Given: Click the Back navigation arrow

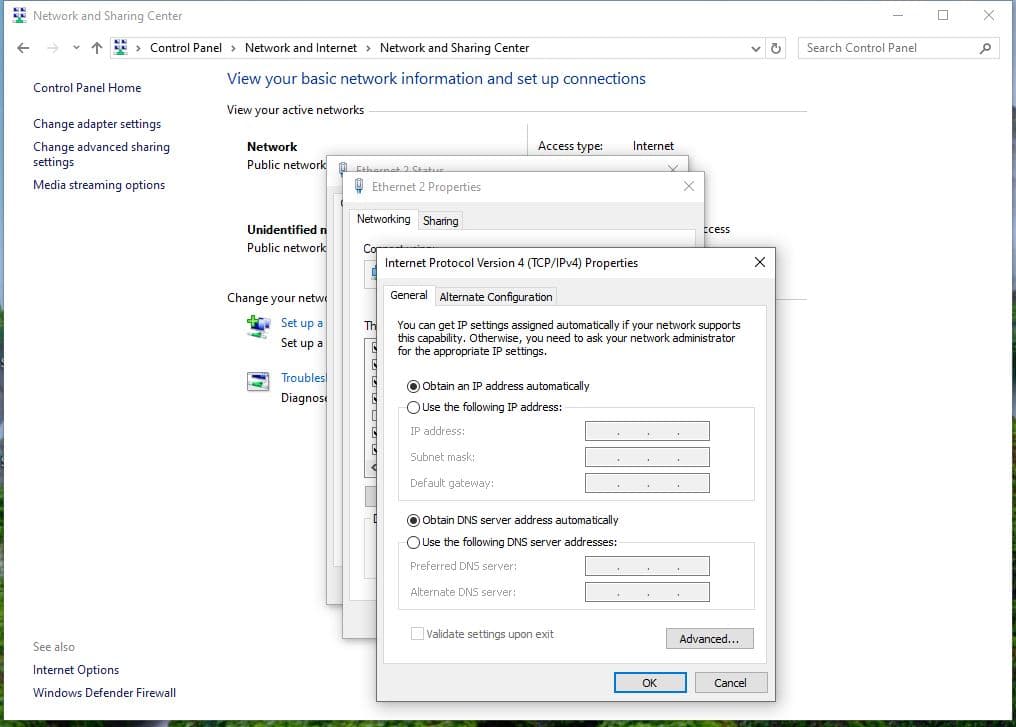Looking at the screenshot, I should (23, 48).
